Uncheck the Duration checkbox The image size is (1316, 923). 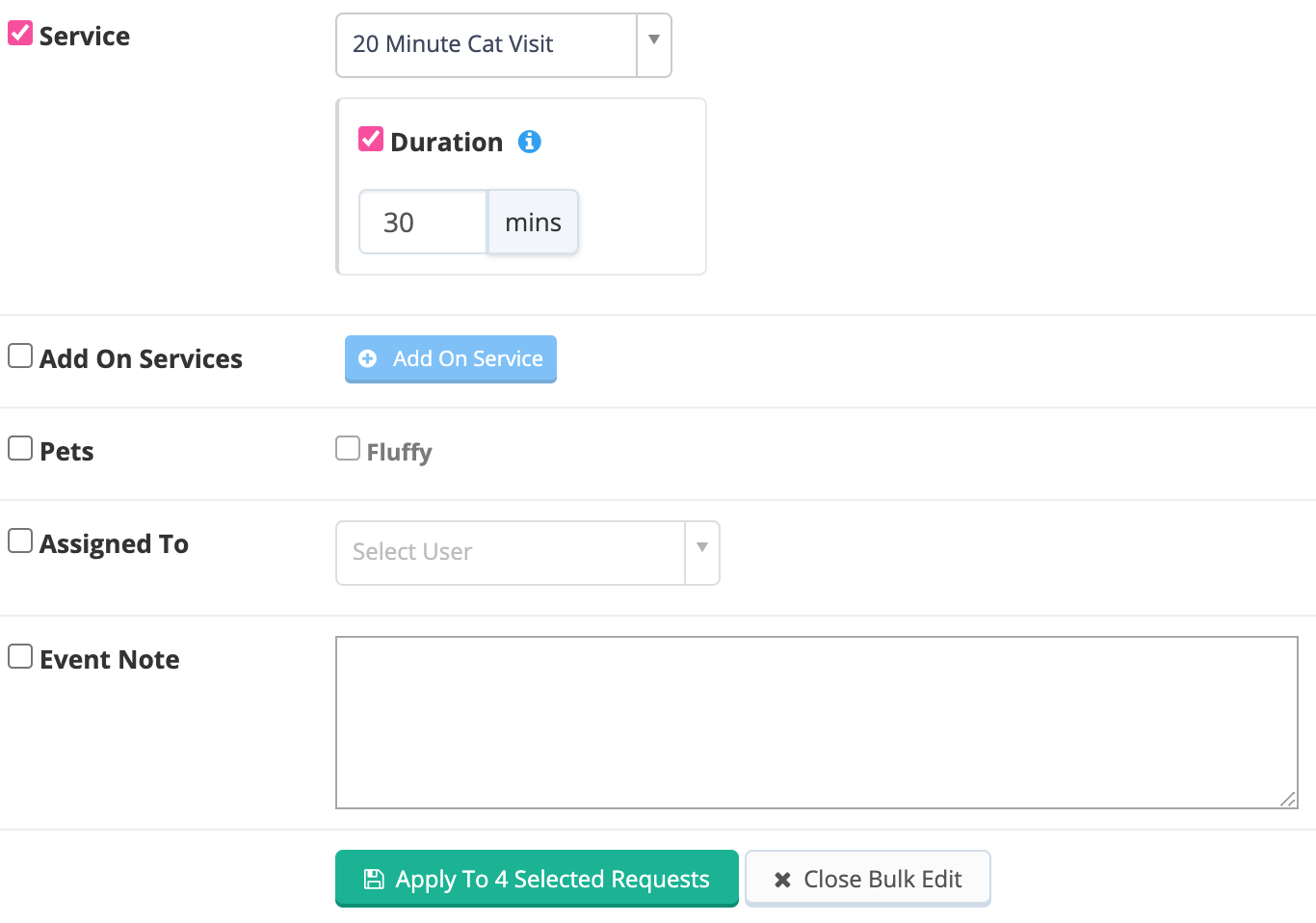[371, 139]
